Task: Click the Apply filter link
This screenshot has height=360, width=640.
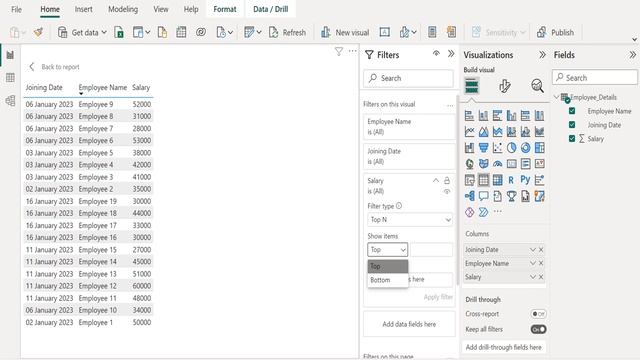Action: [x=438, y=297]
